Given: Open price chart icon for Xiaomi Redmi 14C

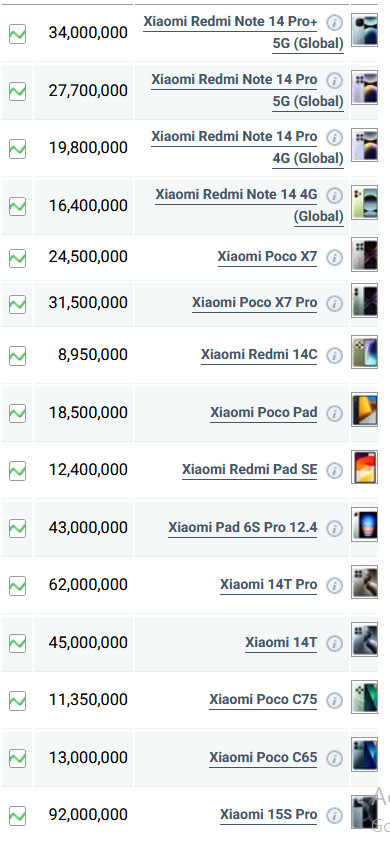Looking at the screenshot, I should click(17, 356).
